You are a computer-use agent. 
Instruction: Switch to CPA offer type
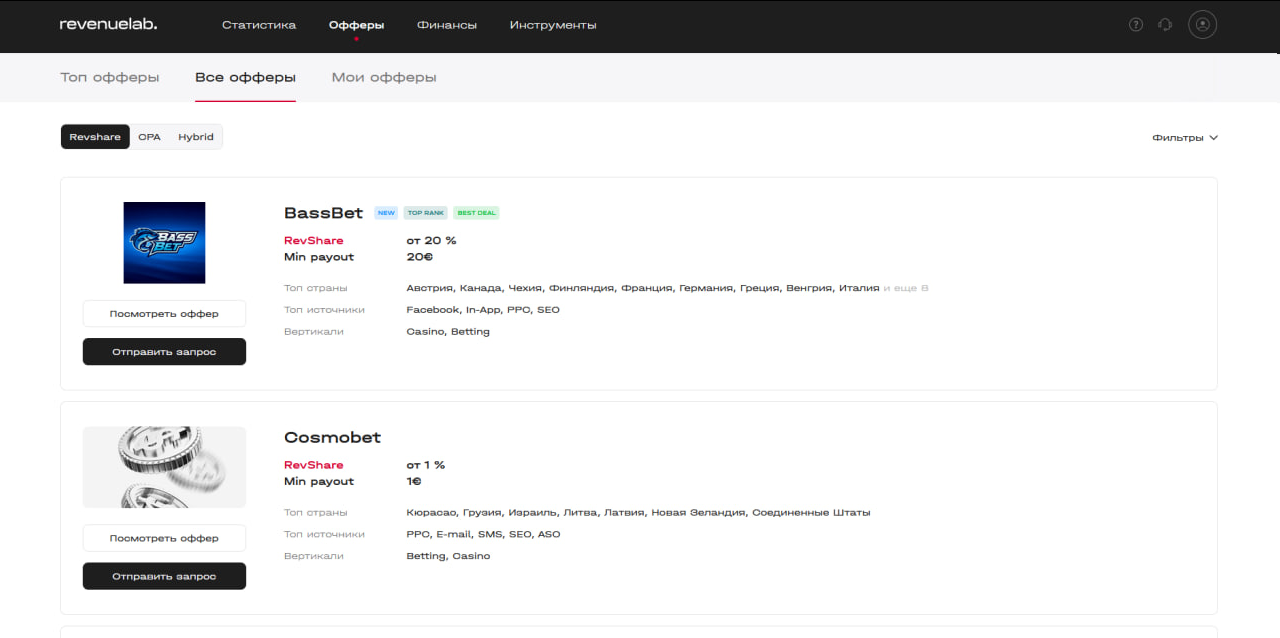[x=149, y=137]
